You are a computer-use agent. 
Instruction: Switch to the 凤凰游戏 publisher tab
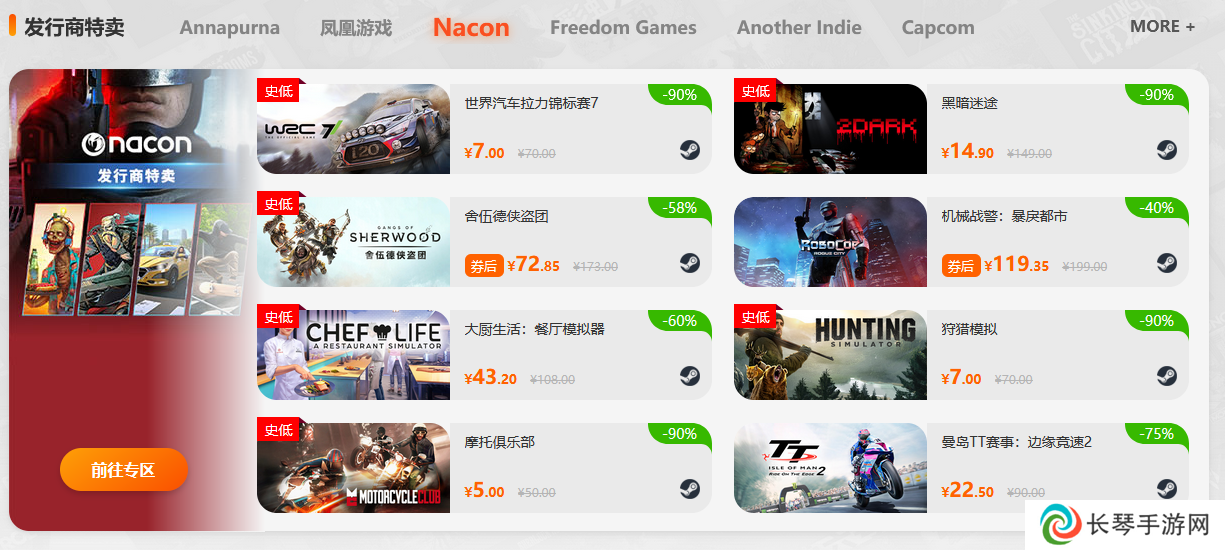tap(356, 28)
